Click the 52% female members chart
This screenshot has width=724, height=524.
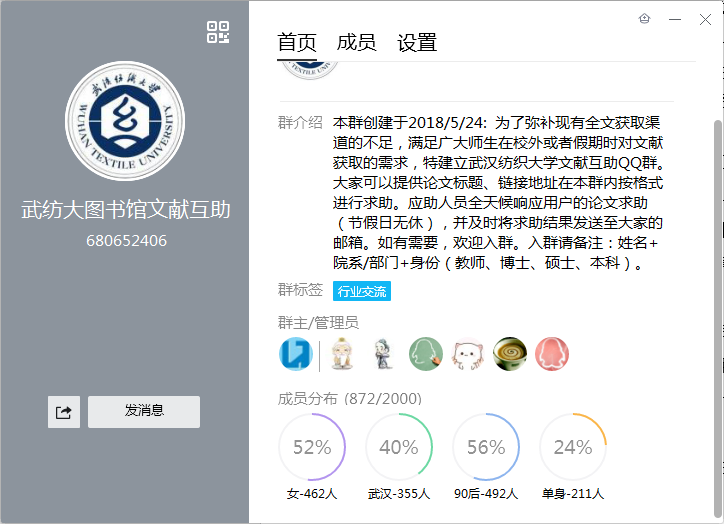pos(312,447)
